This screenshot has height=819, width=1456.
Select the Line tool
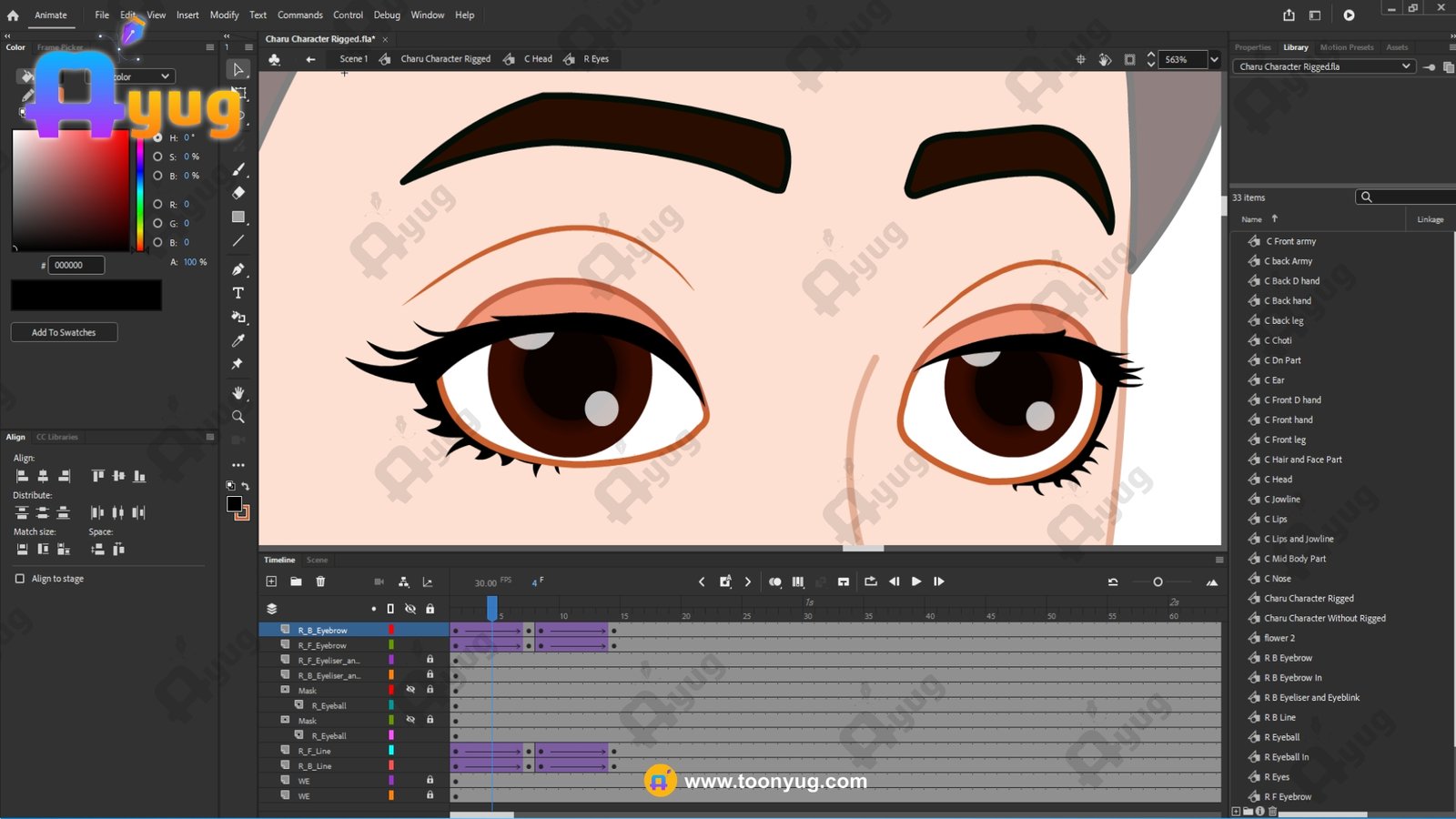pos(238,241)
